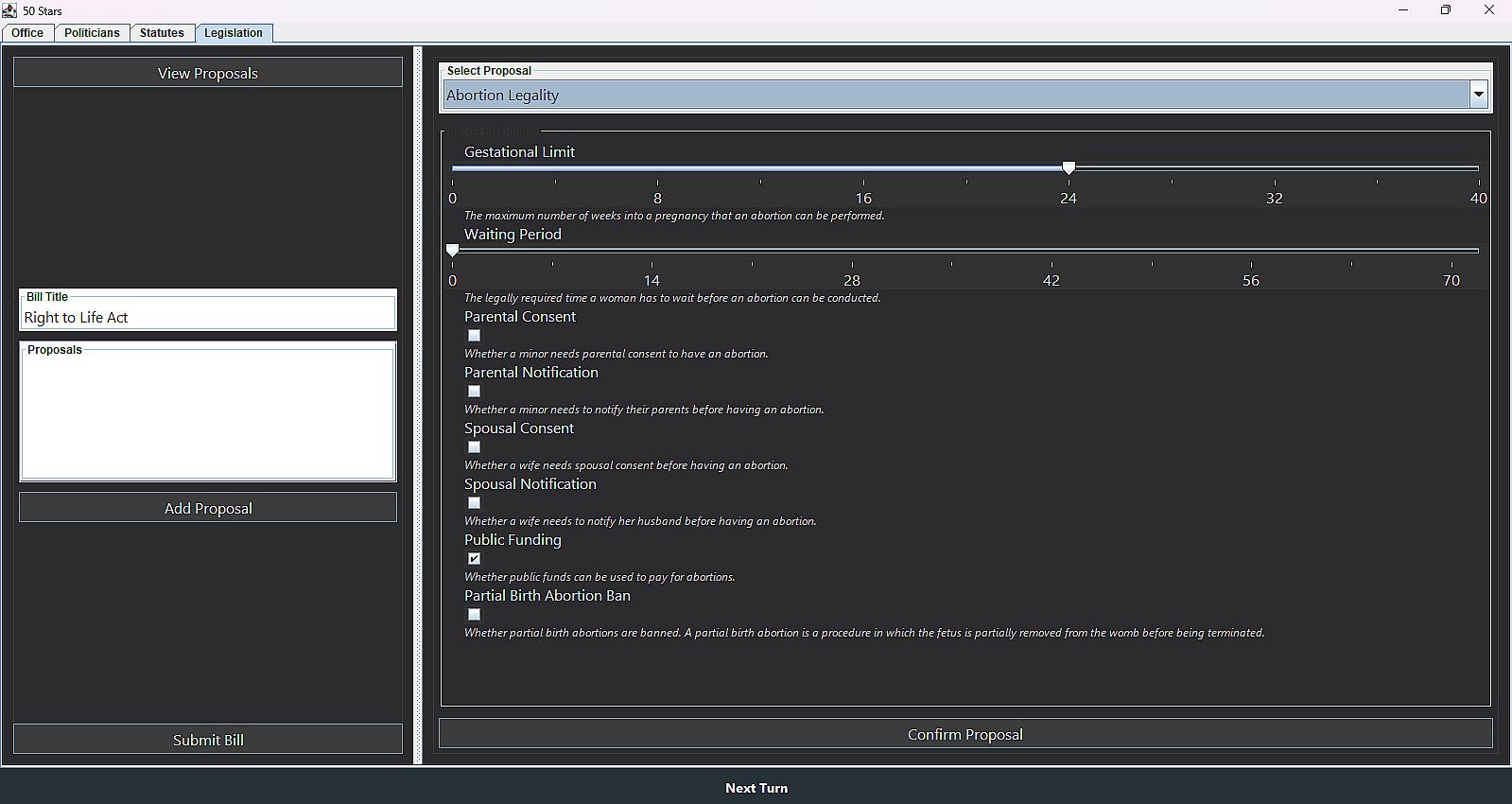Check the Parental Notification box

475,392
